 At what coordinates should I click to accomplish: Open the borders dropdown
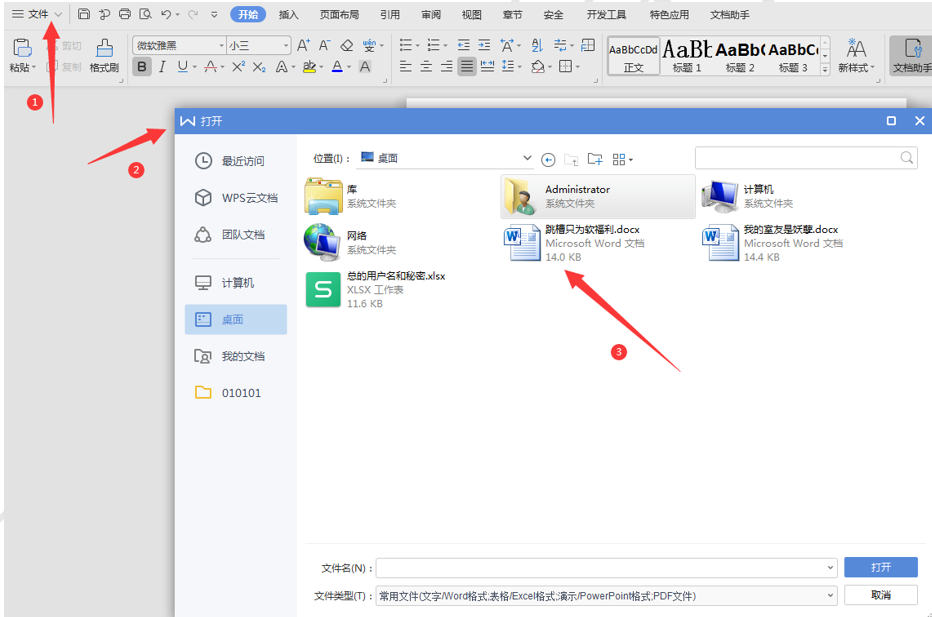coord(577,67)
